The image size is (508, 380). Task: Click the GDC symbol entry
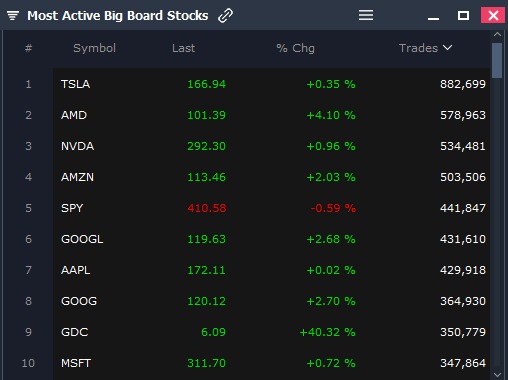click(75, 332)
